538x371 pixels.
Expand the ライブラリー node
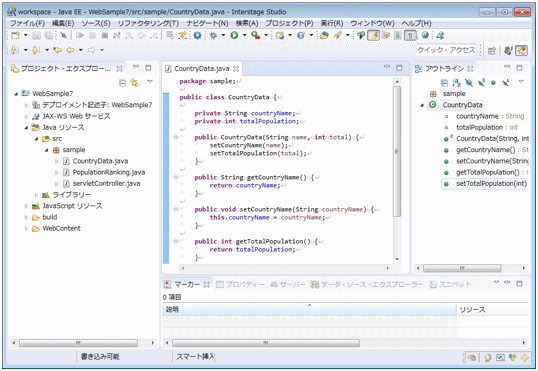(36, 195)
